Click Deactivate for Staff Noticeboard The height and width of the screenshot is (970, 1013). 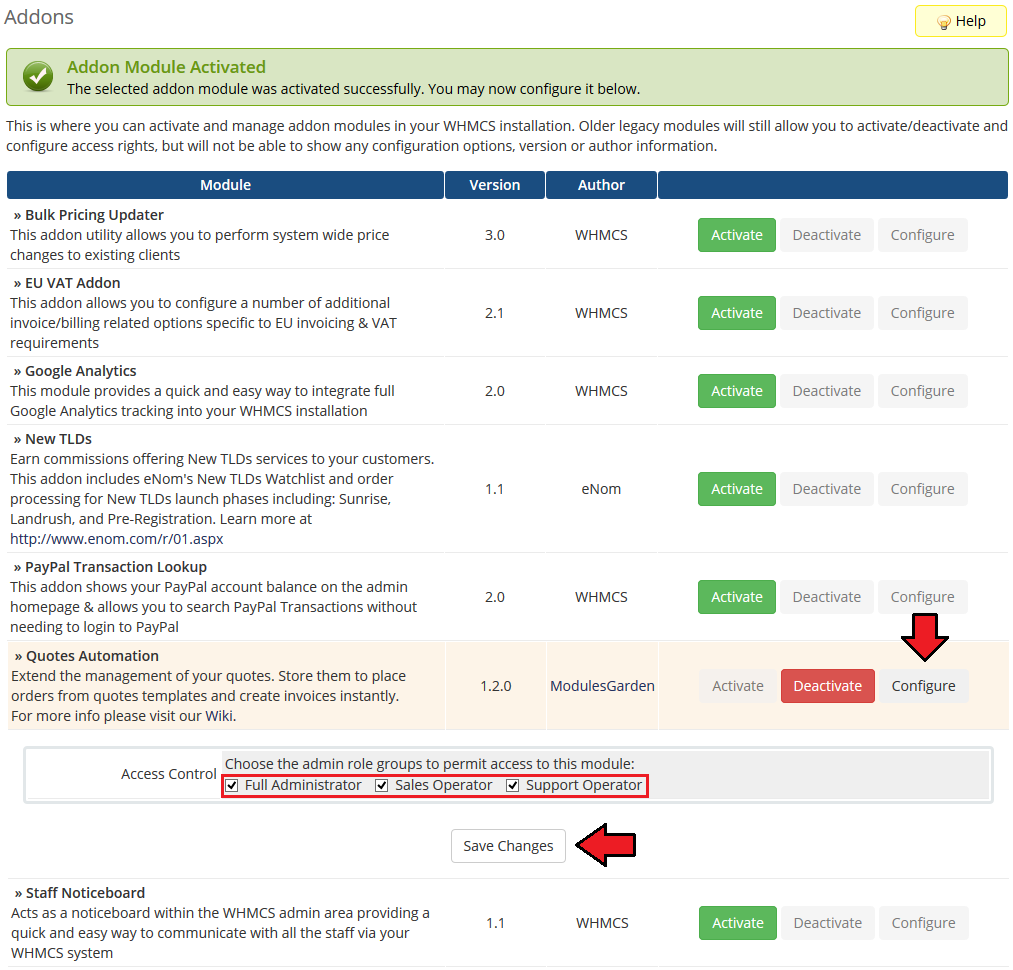pyautogui.click(x=828, y=923)
